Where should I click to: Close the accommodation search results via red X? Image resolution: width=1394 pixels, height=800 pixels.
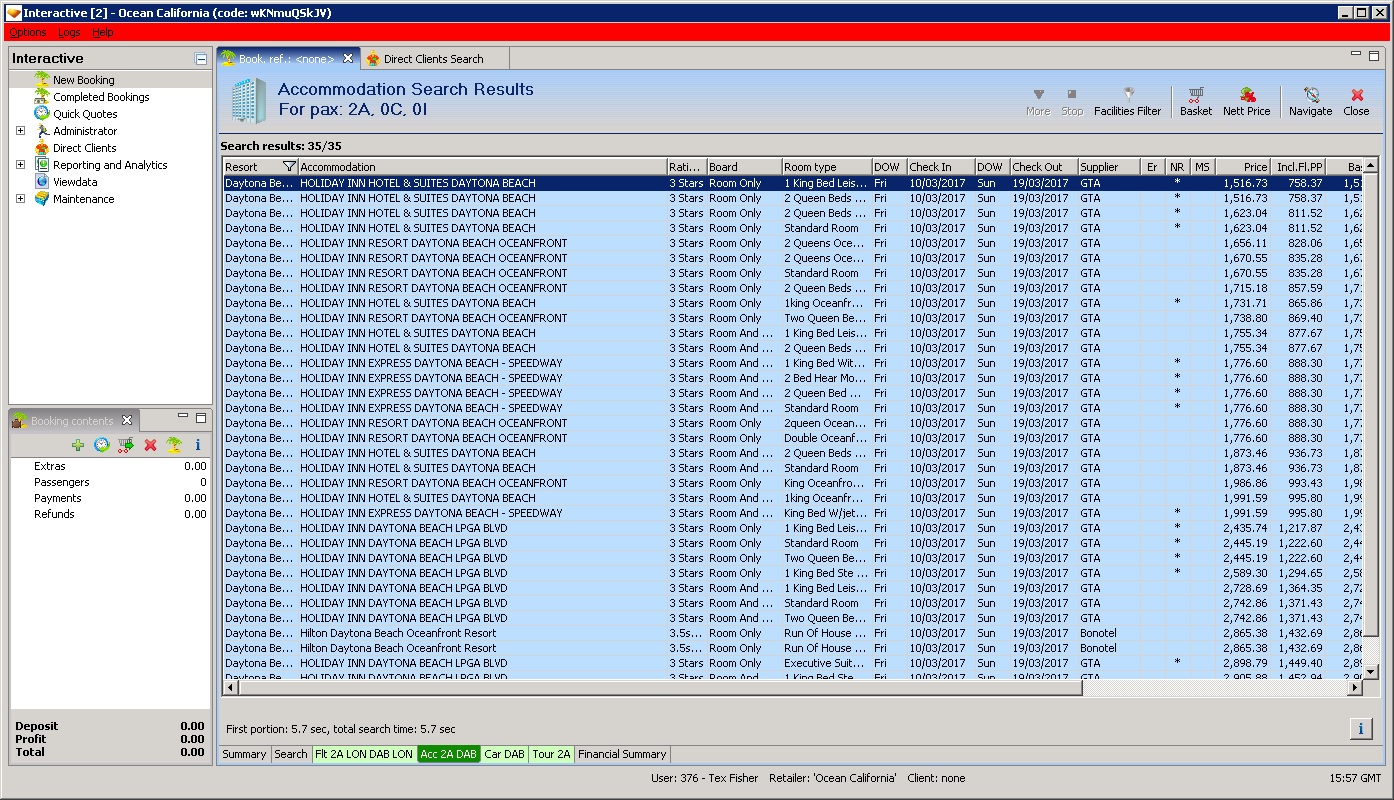pyautogui.click(x=1356, y=101)
